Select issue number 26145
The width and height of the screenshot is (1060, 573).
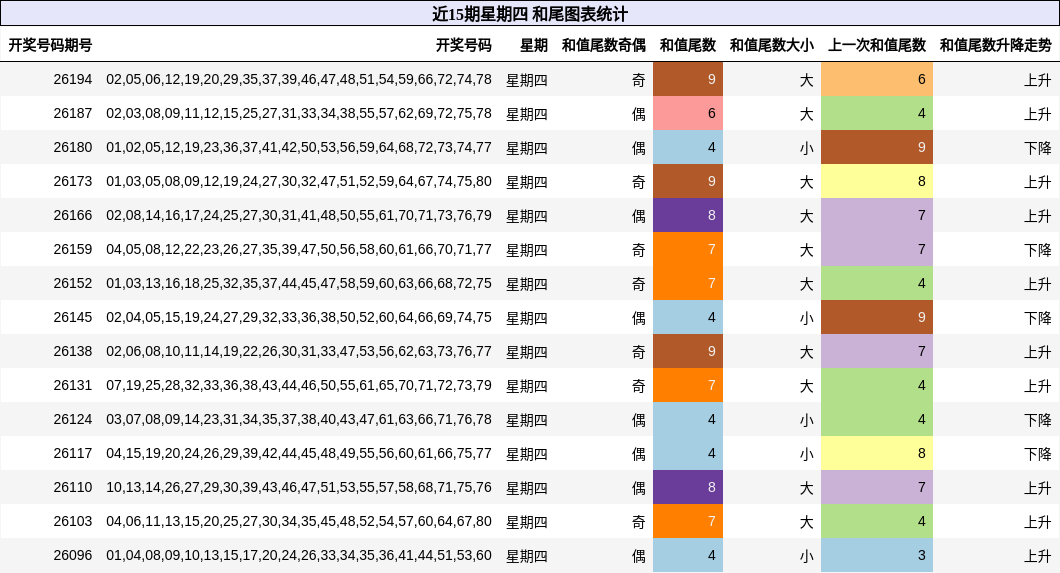(73, 318)
